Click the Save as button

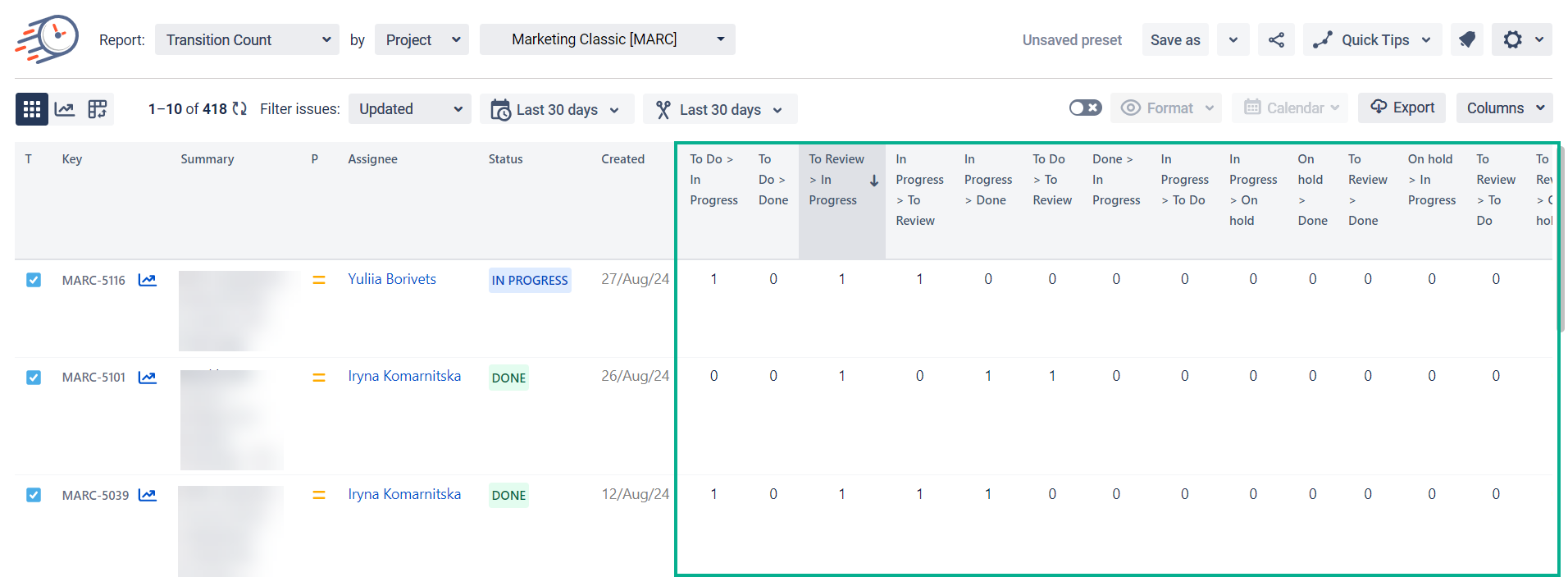[x=1174, y=40]
